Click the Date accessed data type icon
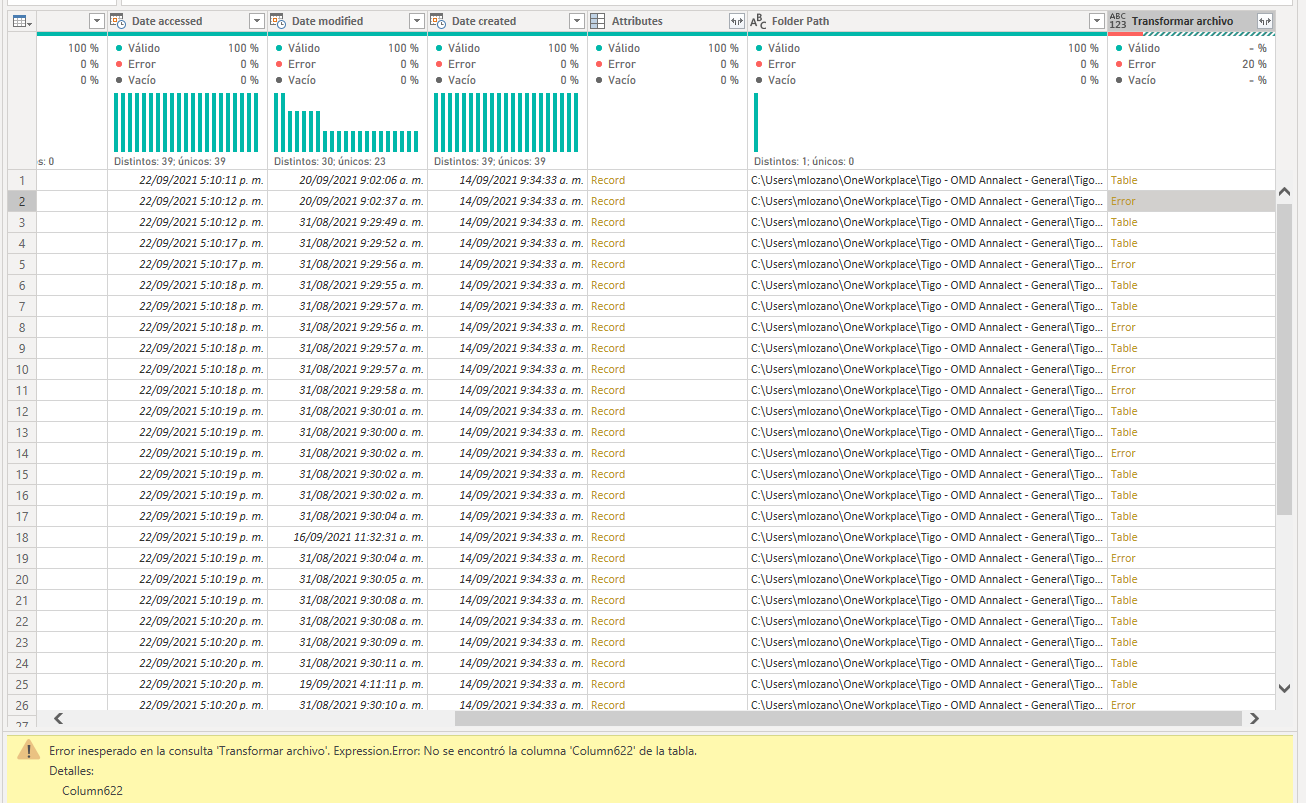Screen dimensions: 1306x803 (x=118, y=21)
